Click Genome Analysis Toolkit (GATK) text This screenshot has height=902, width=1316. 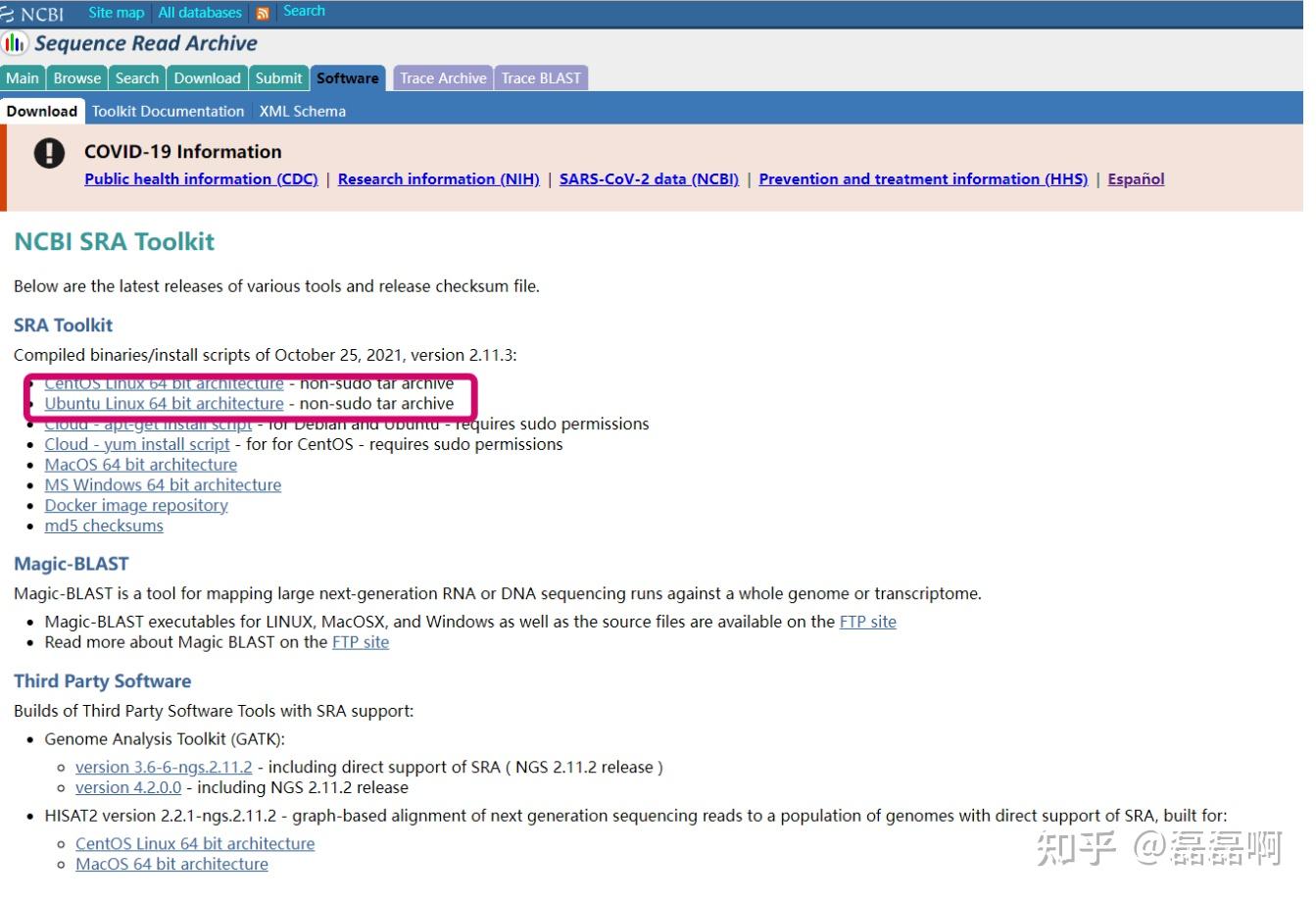coord(165,740)
